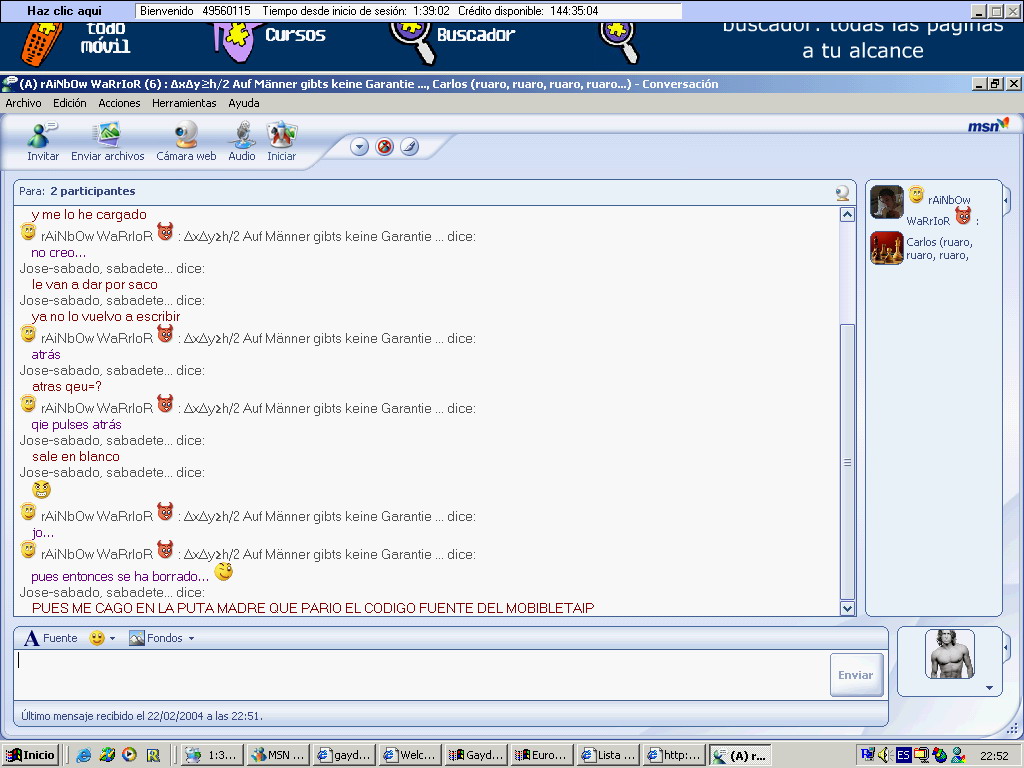Select the message 'y me lo he cargado'
1024x768 pixels.
pos(89,215)
